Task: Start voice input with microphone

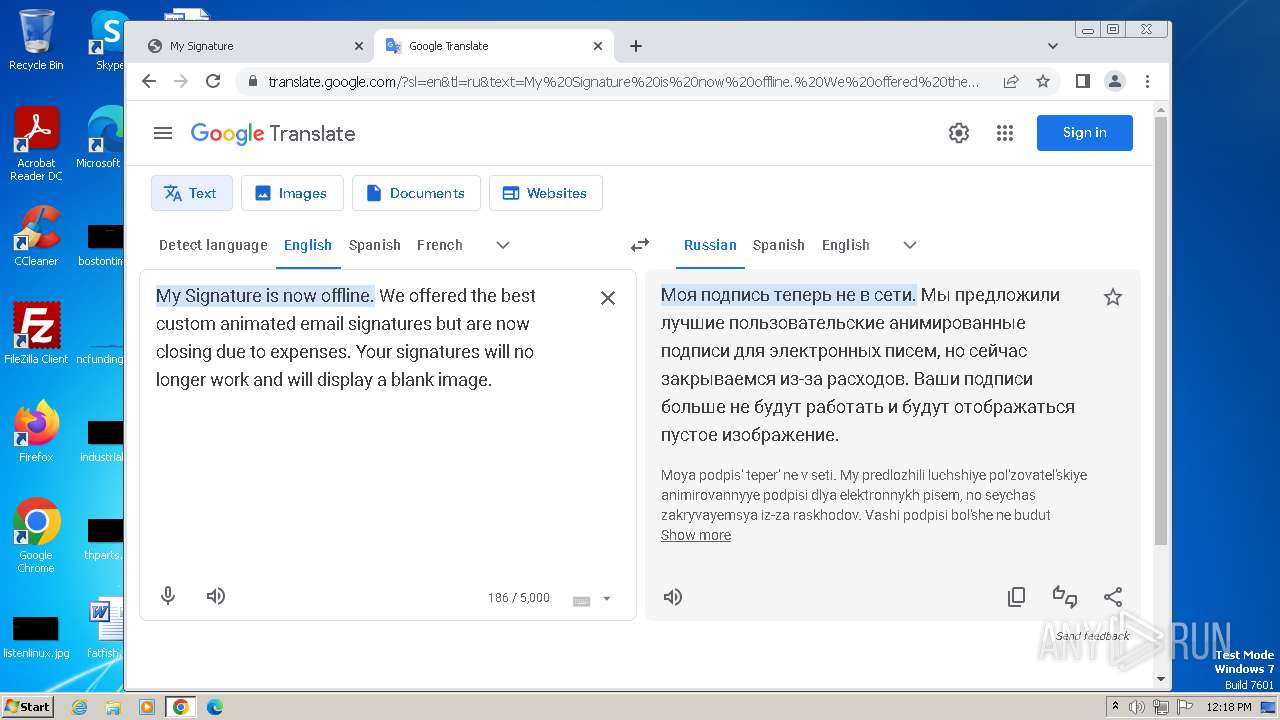Action: 168,596
